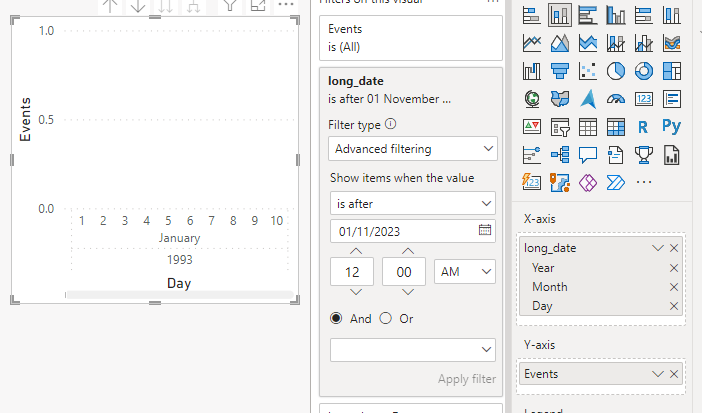This screenshot has width=702, height=413.
Task: Click the chart's horizontal scrollbar
Action: tap(180, 294)
